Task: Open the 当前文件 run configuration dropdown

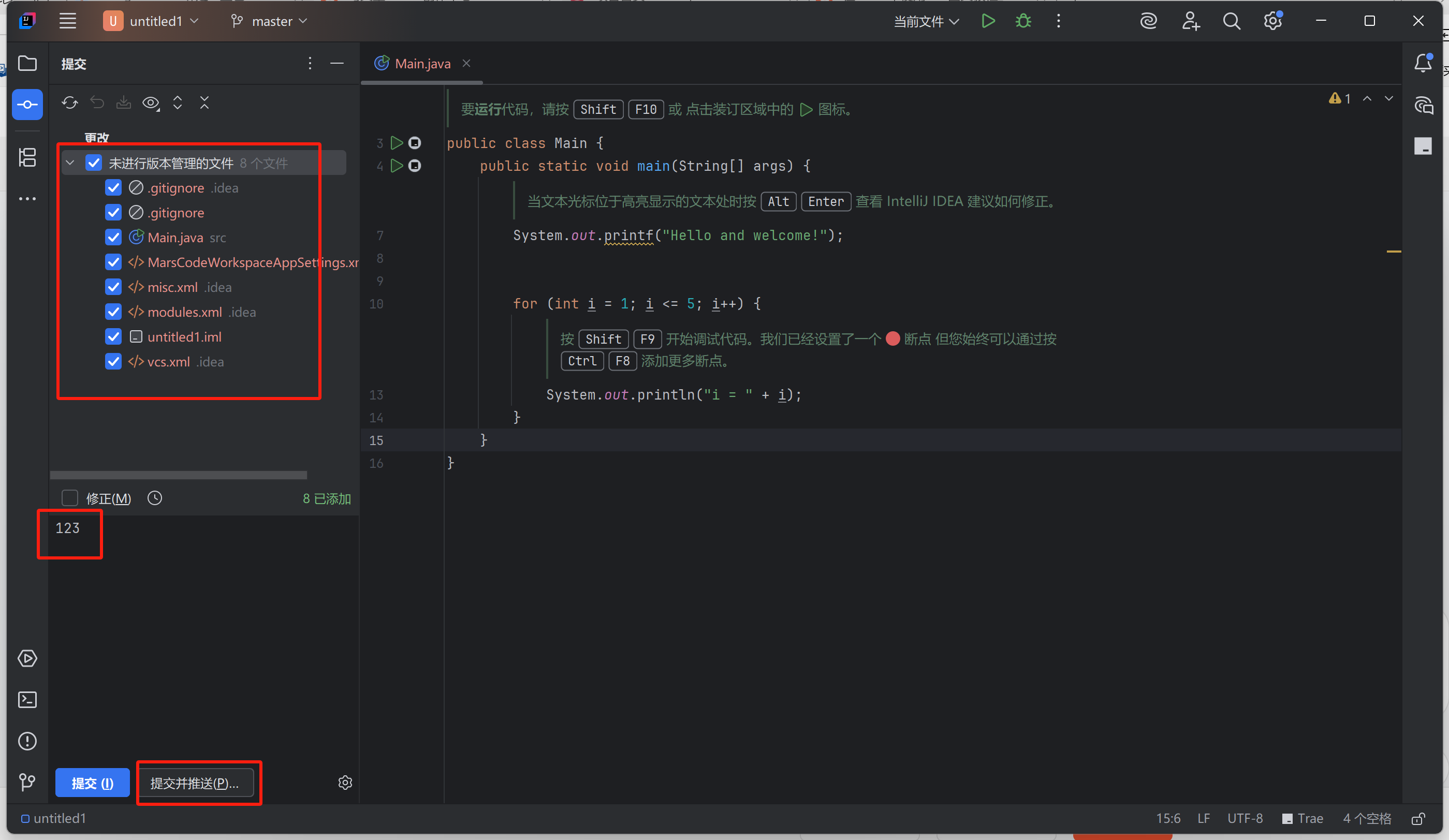Action: (x=926, y=21)
